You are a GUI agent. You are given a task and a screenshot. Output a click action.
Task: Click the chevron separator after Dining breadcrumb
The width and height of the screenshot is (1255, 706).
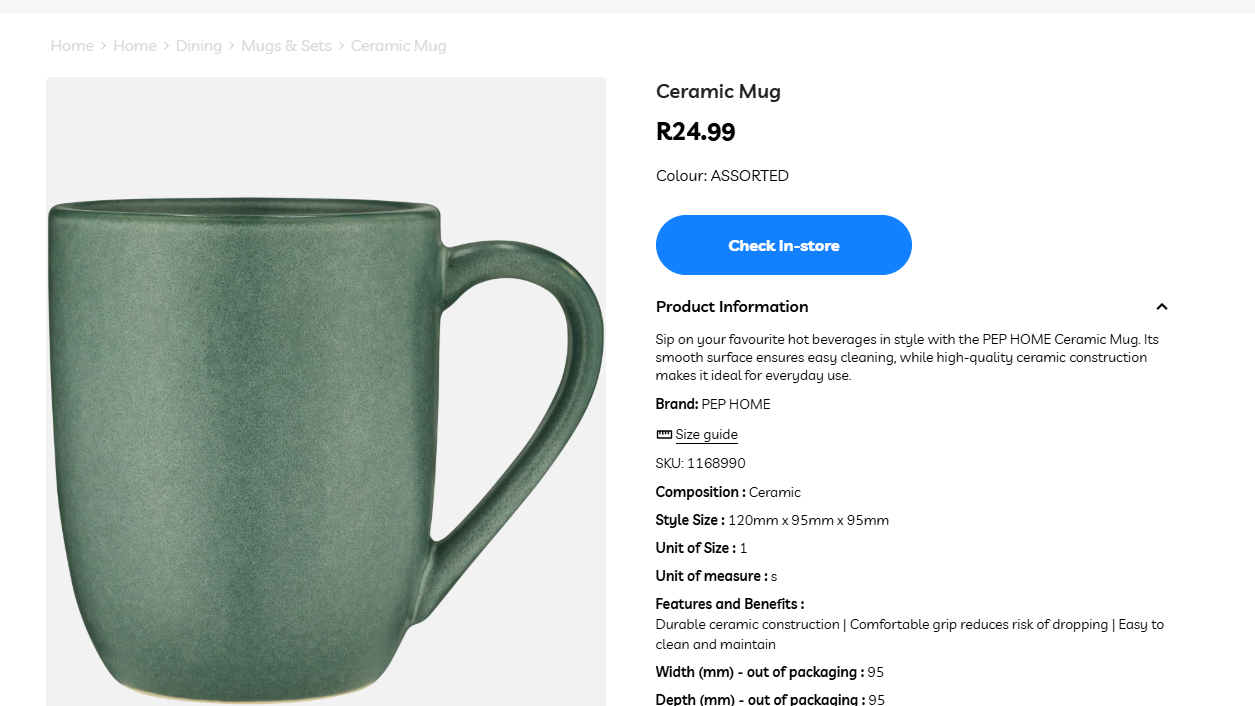click(x=231, y=46)
